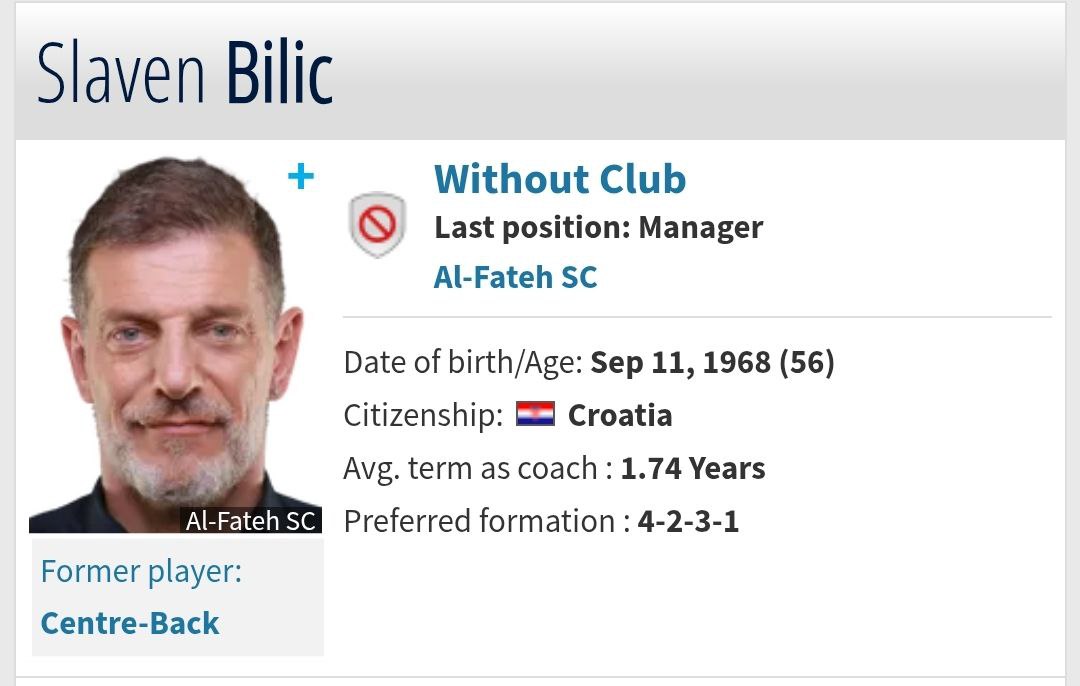
Task: Click the "Date of birth/Age:" label
Action: tap(462, 362)
